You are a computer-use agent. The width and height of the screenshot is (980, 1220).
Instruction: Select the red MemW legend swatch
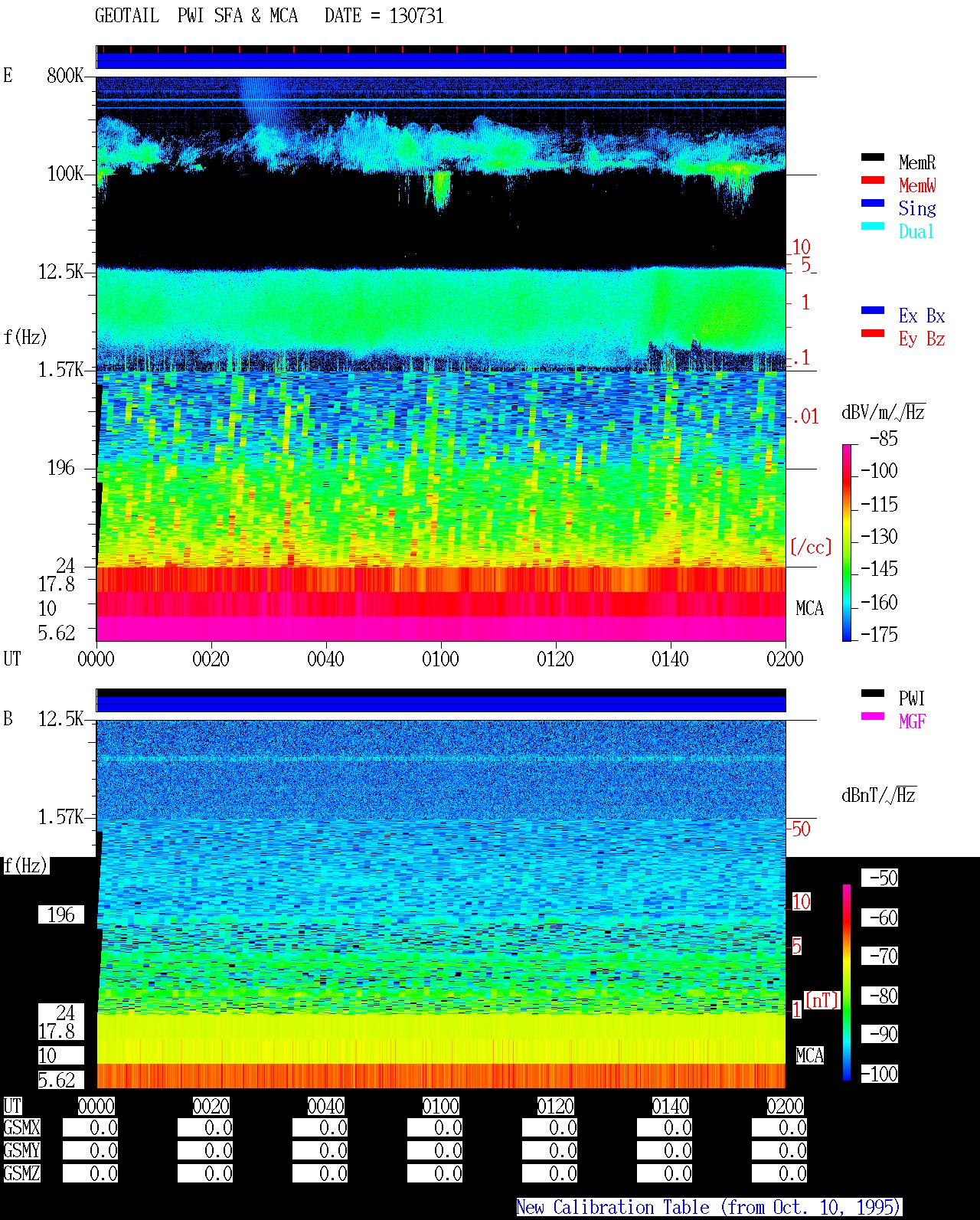873,181
